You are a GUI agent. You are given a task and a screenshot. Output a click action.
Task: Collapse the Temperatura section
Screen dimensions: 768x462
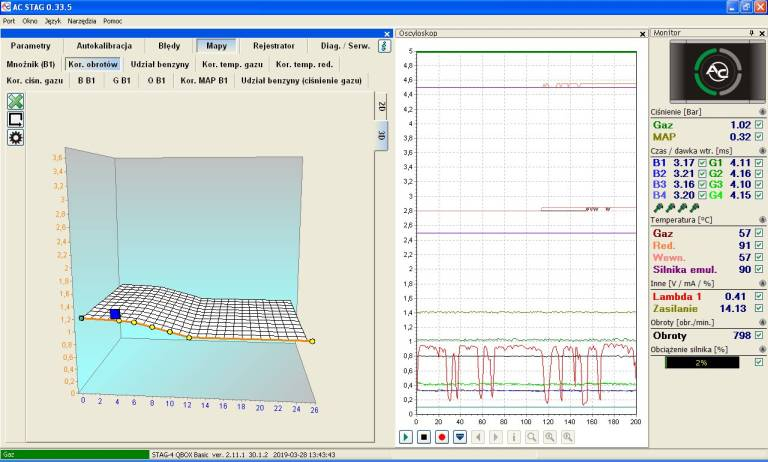762,220
